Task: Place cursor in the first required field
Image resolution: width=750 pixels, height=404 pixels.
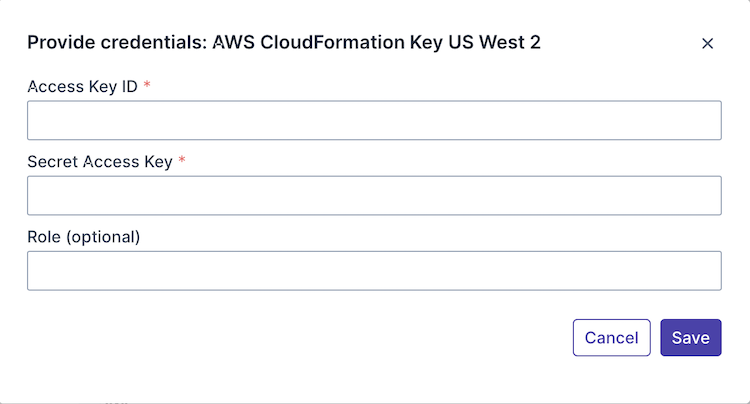Action: click(x=374, y=120)
